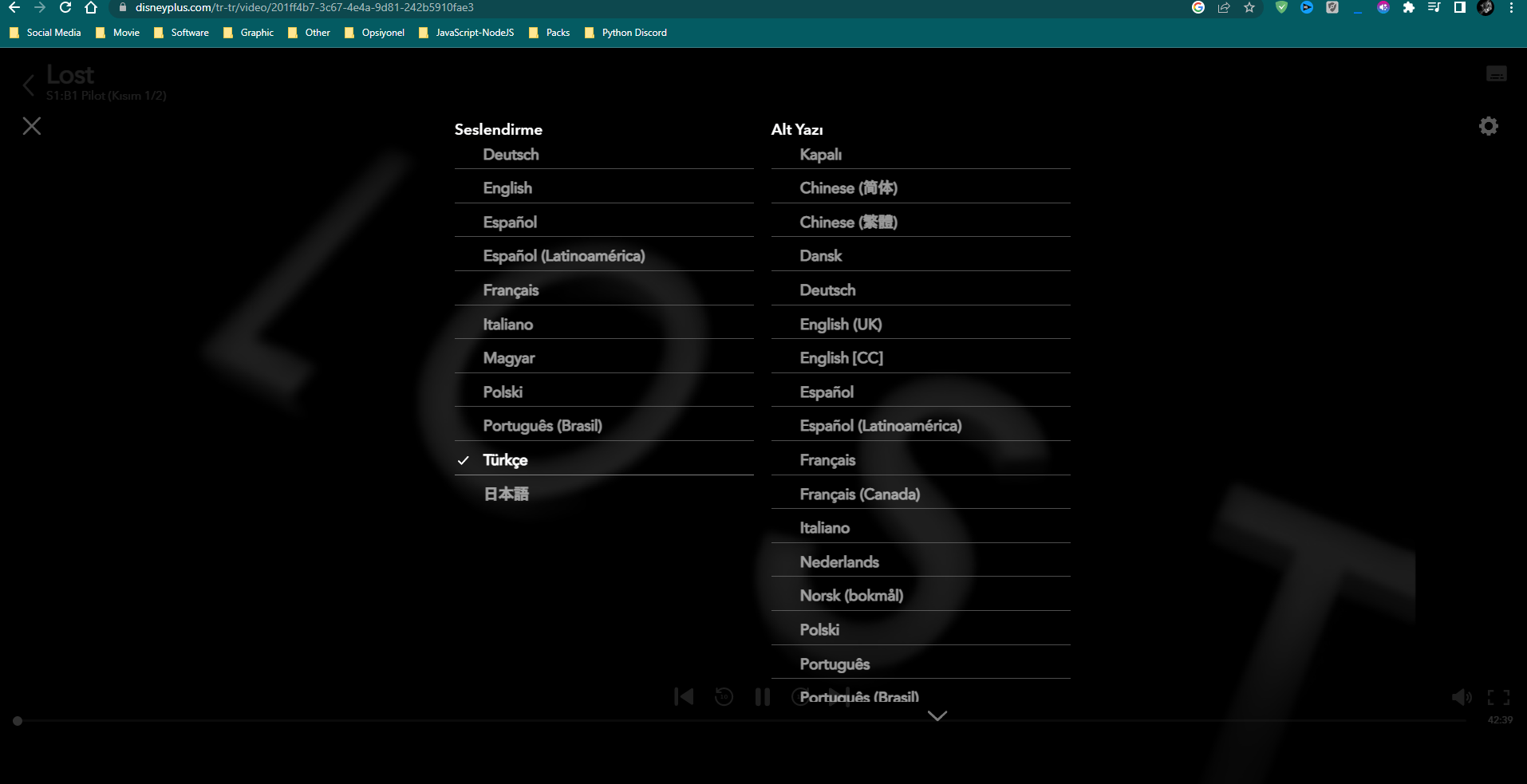Viewport: 1527px width, 784px height.
Task: Choose Français (Canada) subtitles
Action: coord(921,494)
